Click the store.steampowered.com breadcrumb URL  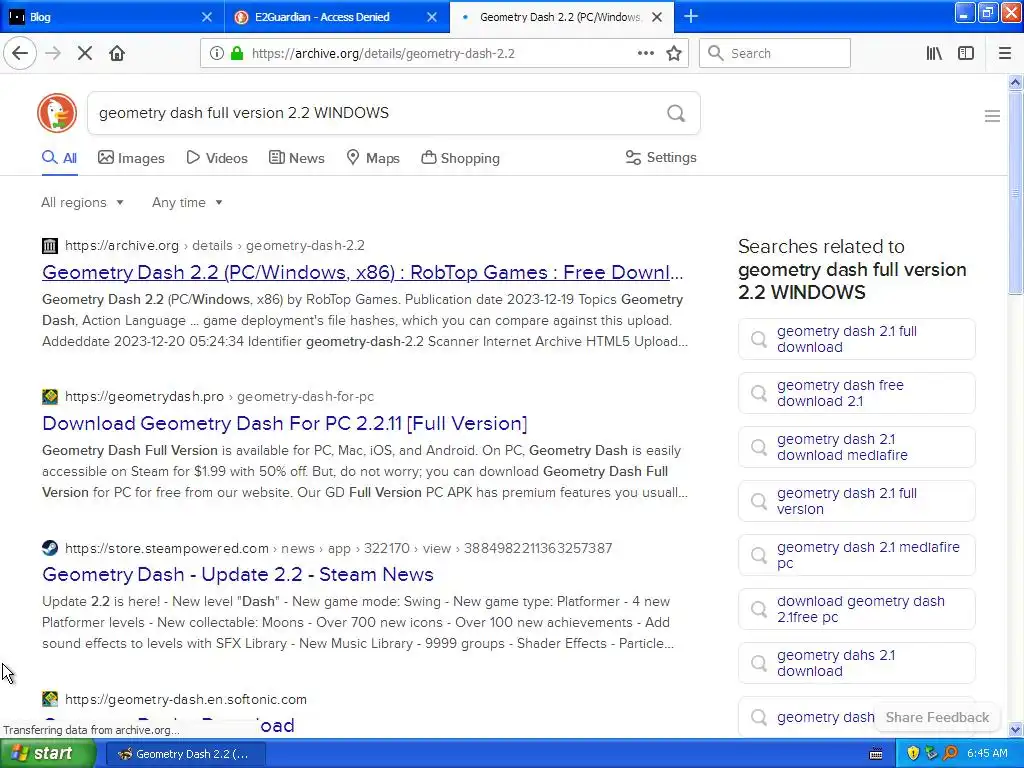click(338, 548)
